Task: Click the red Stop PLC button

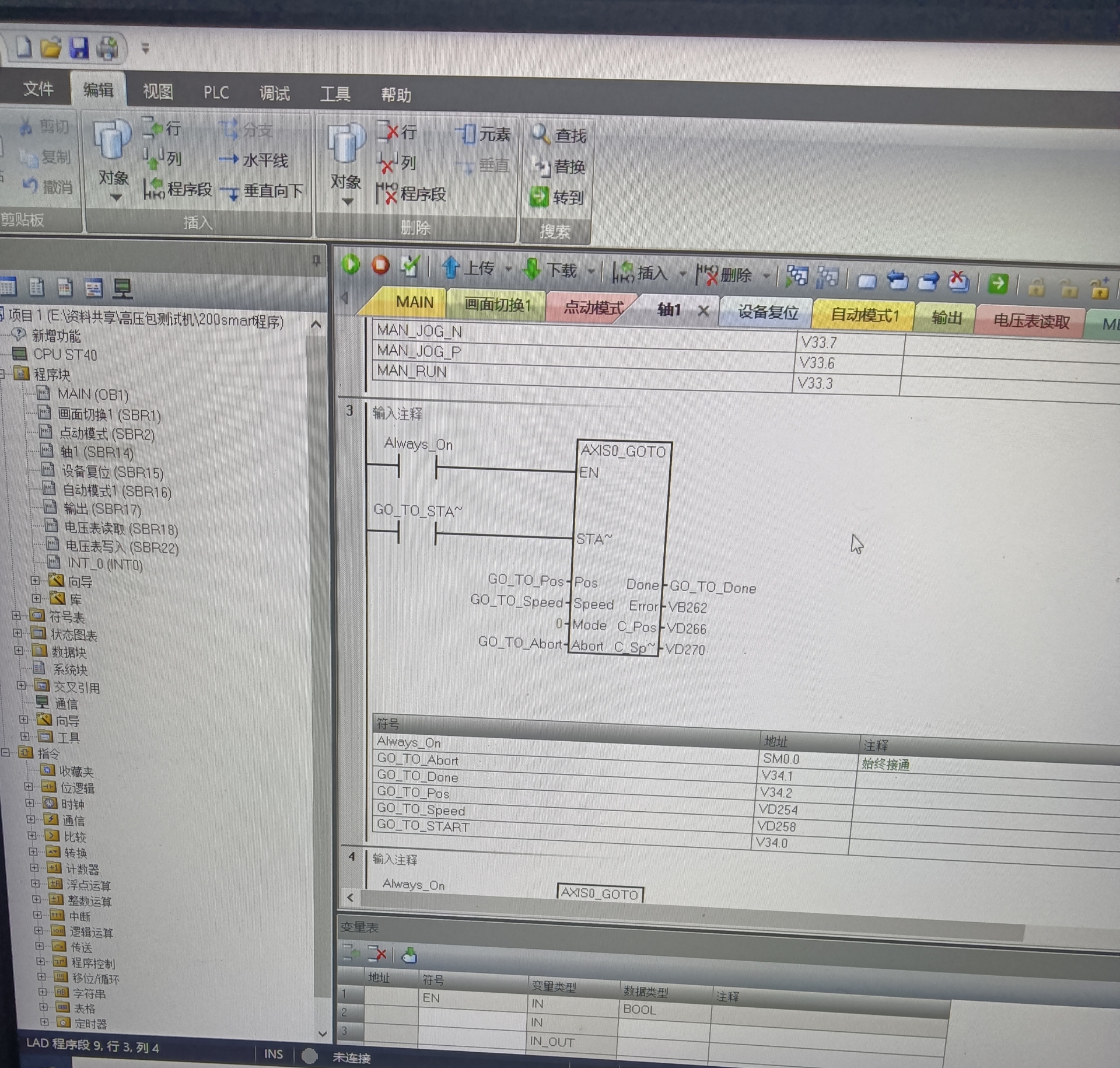Action: [x=380, y=266]
